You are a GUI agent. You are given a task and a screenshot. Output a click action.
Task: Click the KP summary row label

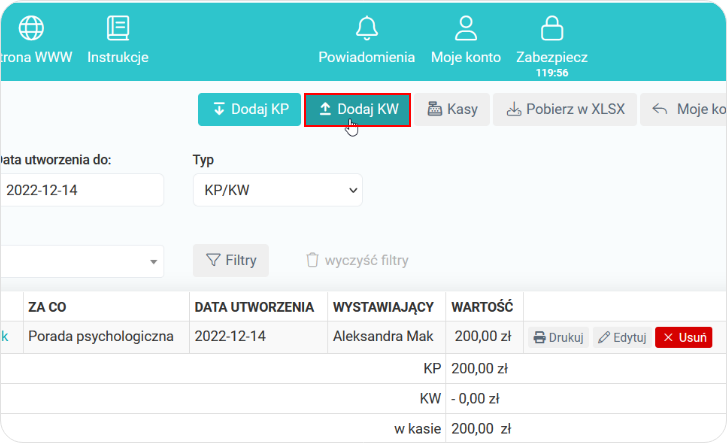point(432,369)
